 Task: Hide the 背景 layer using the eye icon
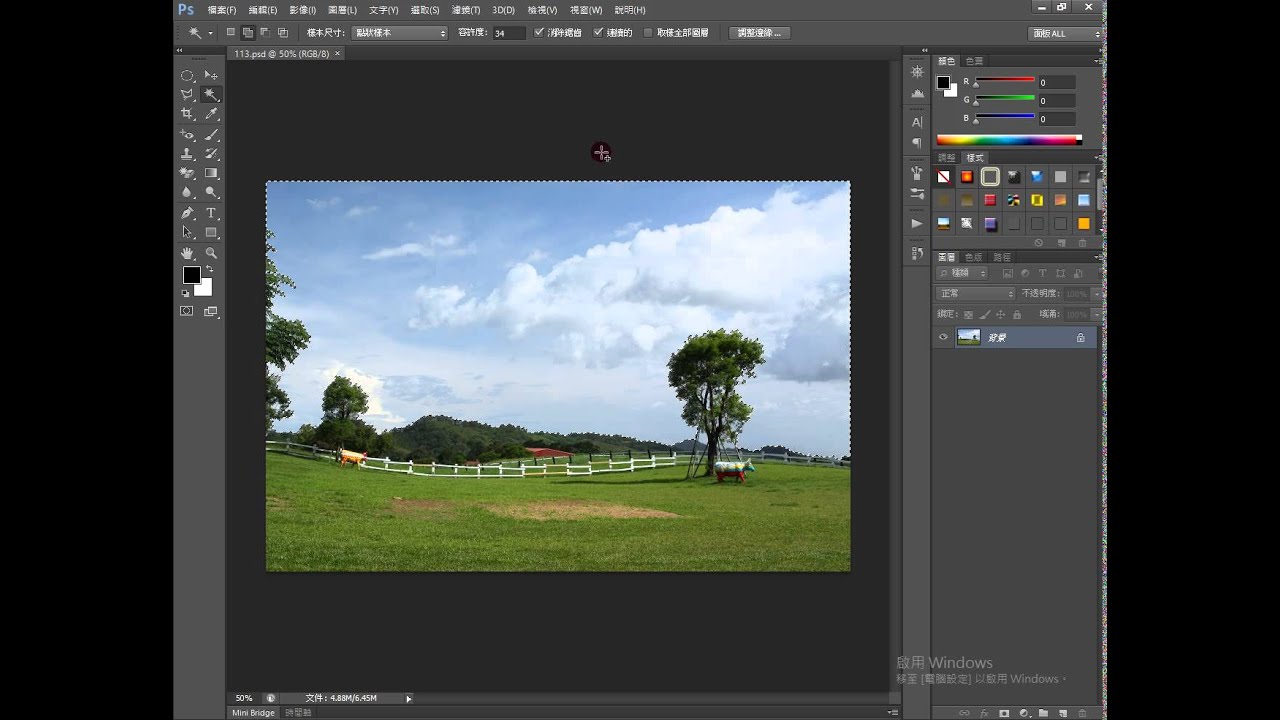pos(943,338)
